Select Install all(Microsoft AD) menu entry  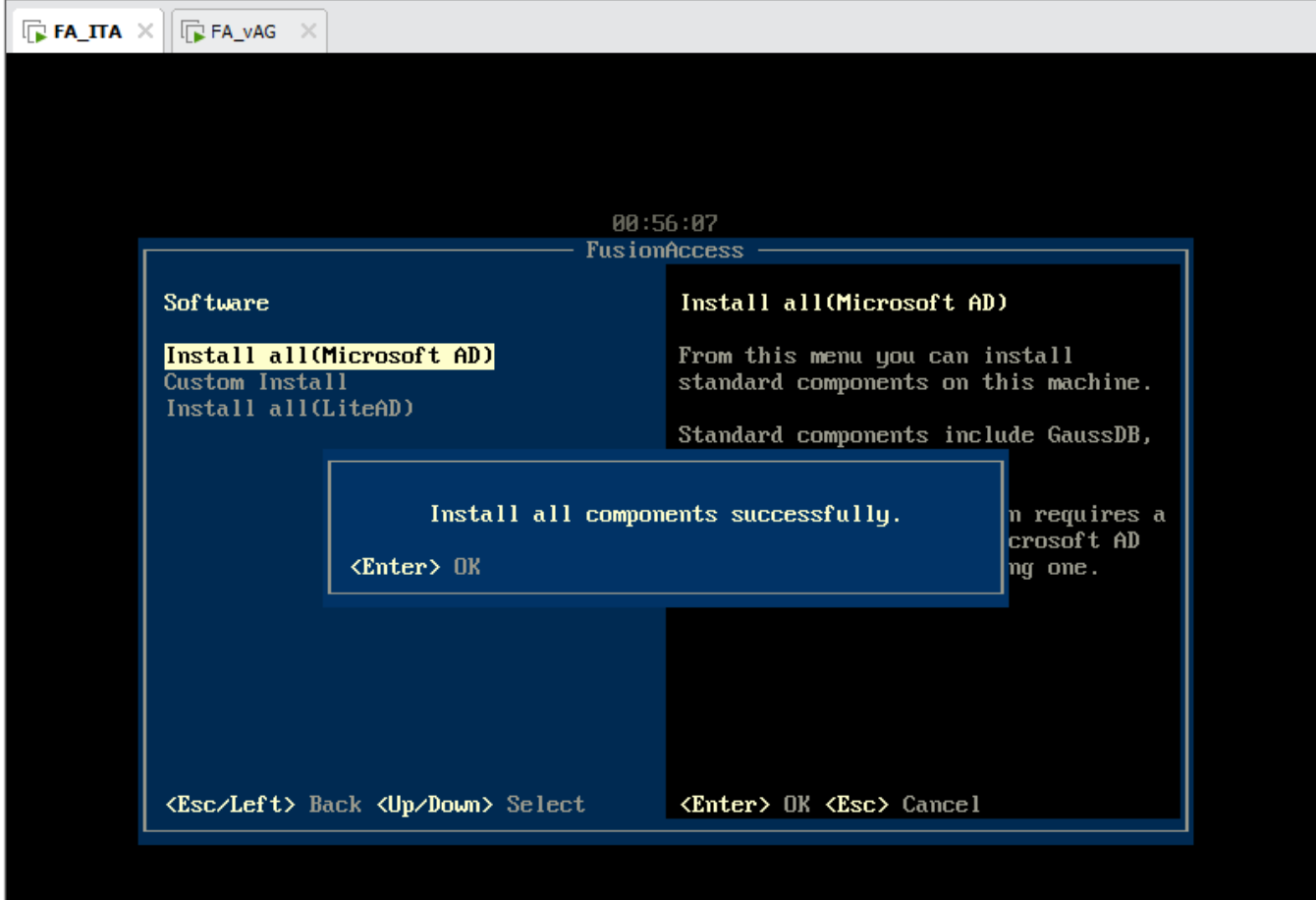[x=329, y=356]
